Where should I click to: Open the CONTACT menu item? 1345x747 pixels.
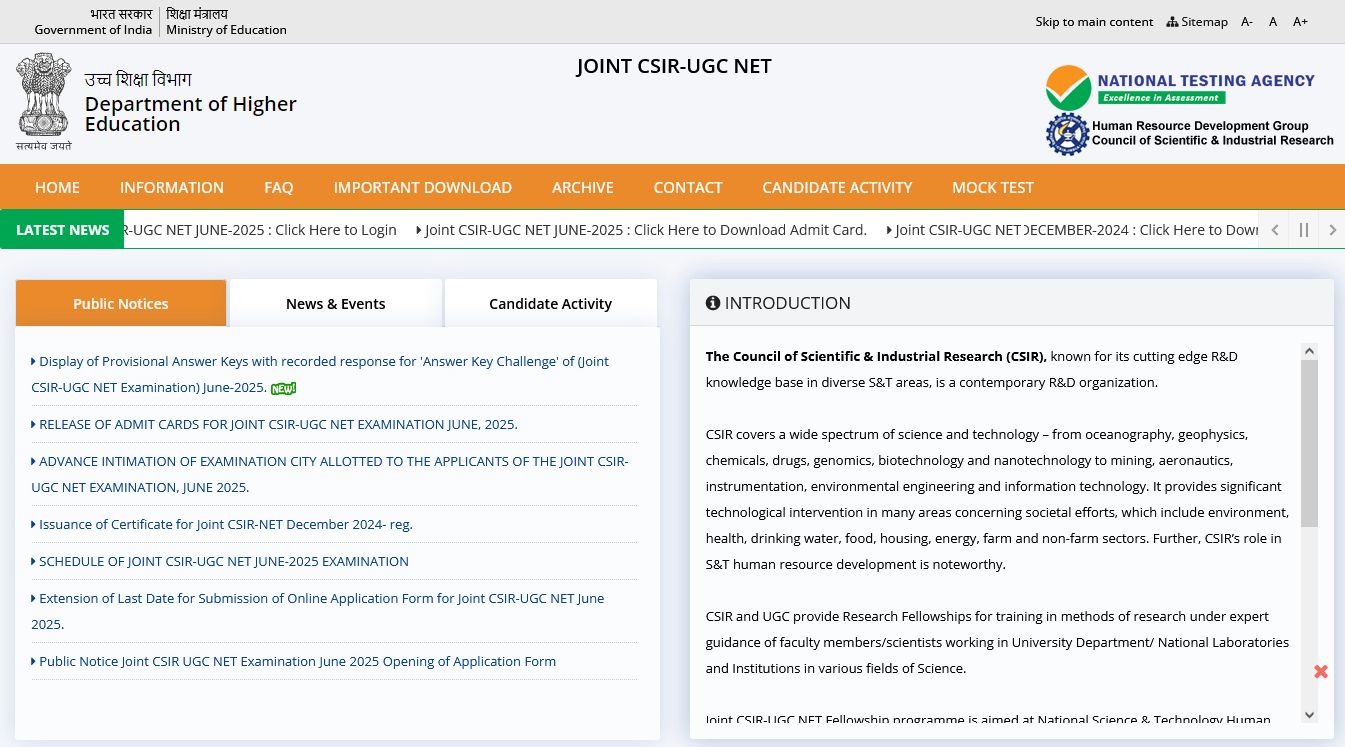pyautogui.click(x=688, y=187)
